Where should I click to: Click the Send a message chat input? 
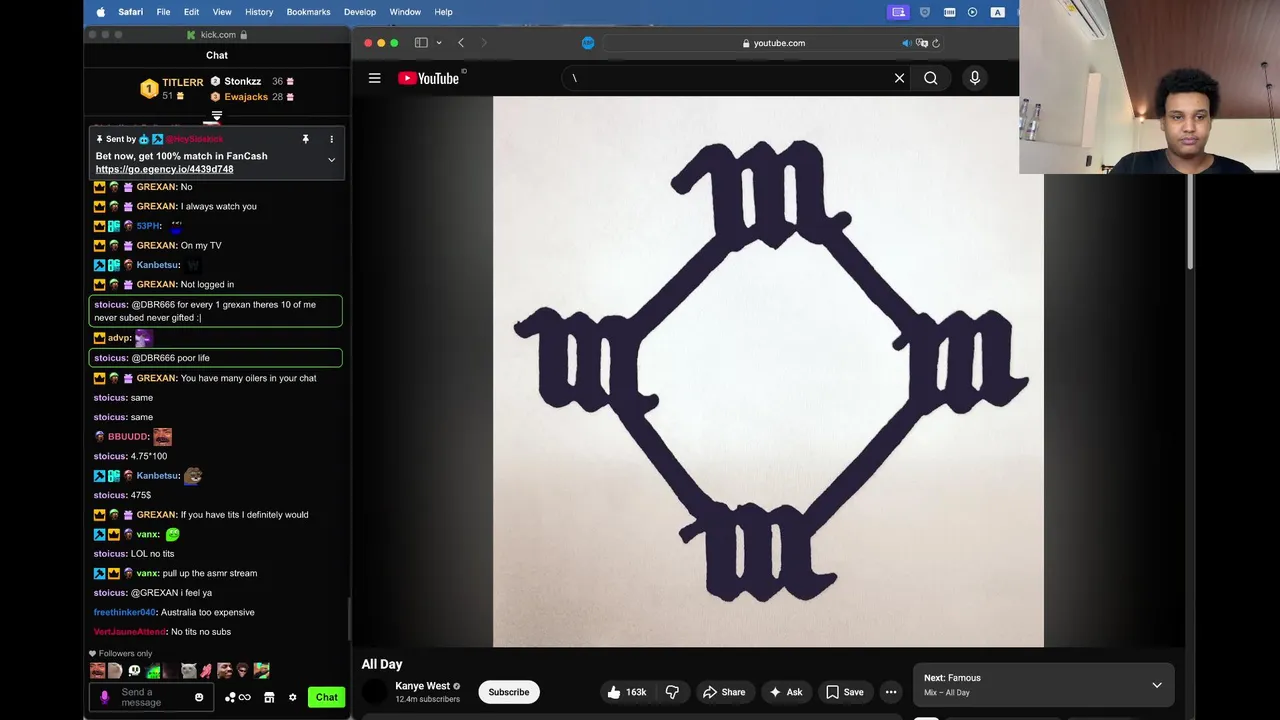[154, 697]
